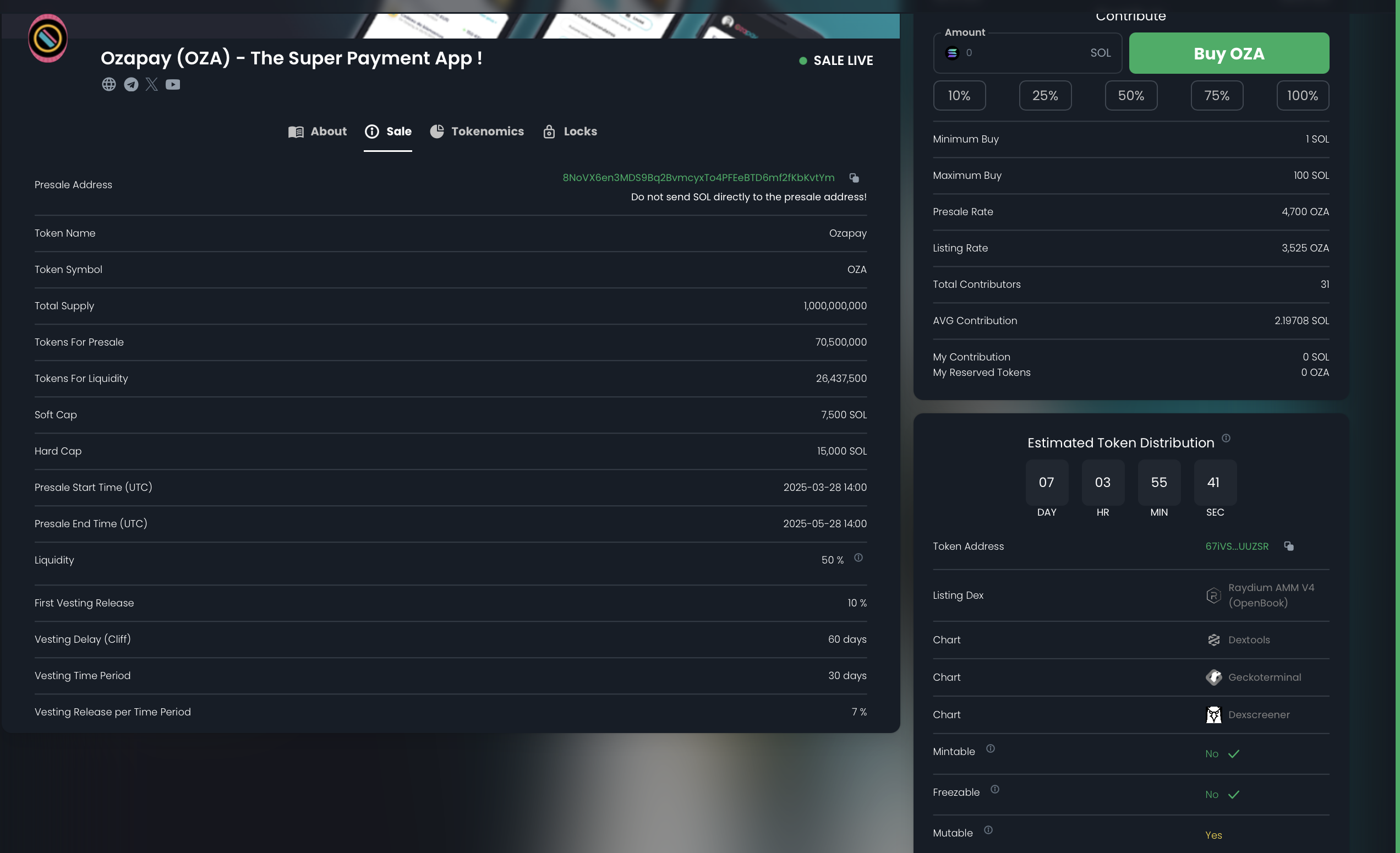The height and width of the screenshot is (853, 1400).
Task: Select the 25% amount preset
Action: [x=1045, y=95]
